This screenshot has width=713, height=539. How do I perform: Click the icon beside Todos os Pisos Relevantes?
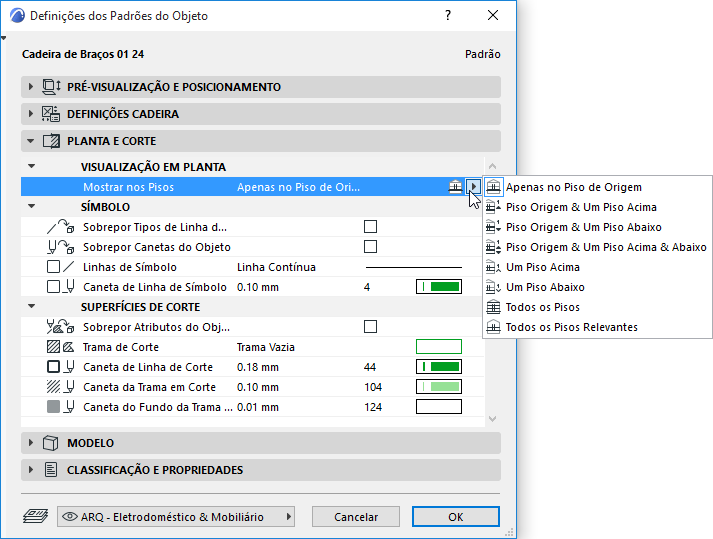point(493,327)
